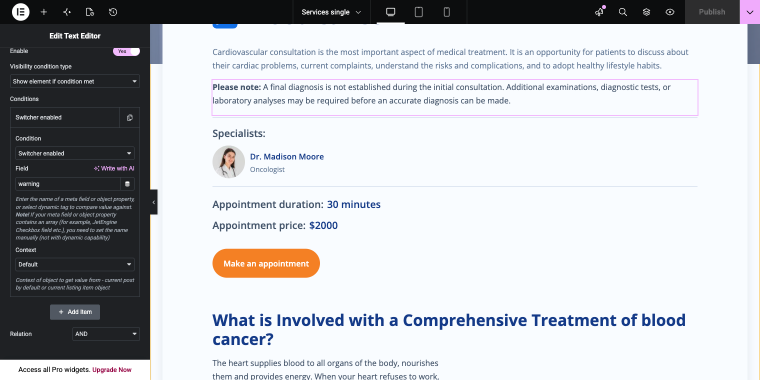
Task: Open the Condition dropdown showing Switcher enabled
Action: (75, 153)
